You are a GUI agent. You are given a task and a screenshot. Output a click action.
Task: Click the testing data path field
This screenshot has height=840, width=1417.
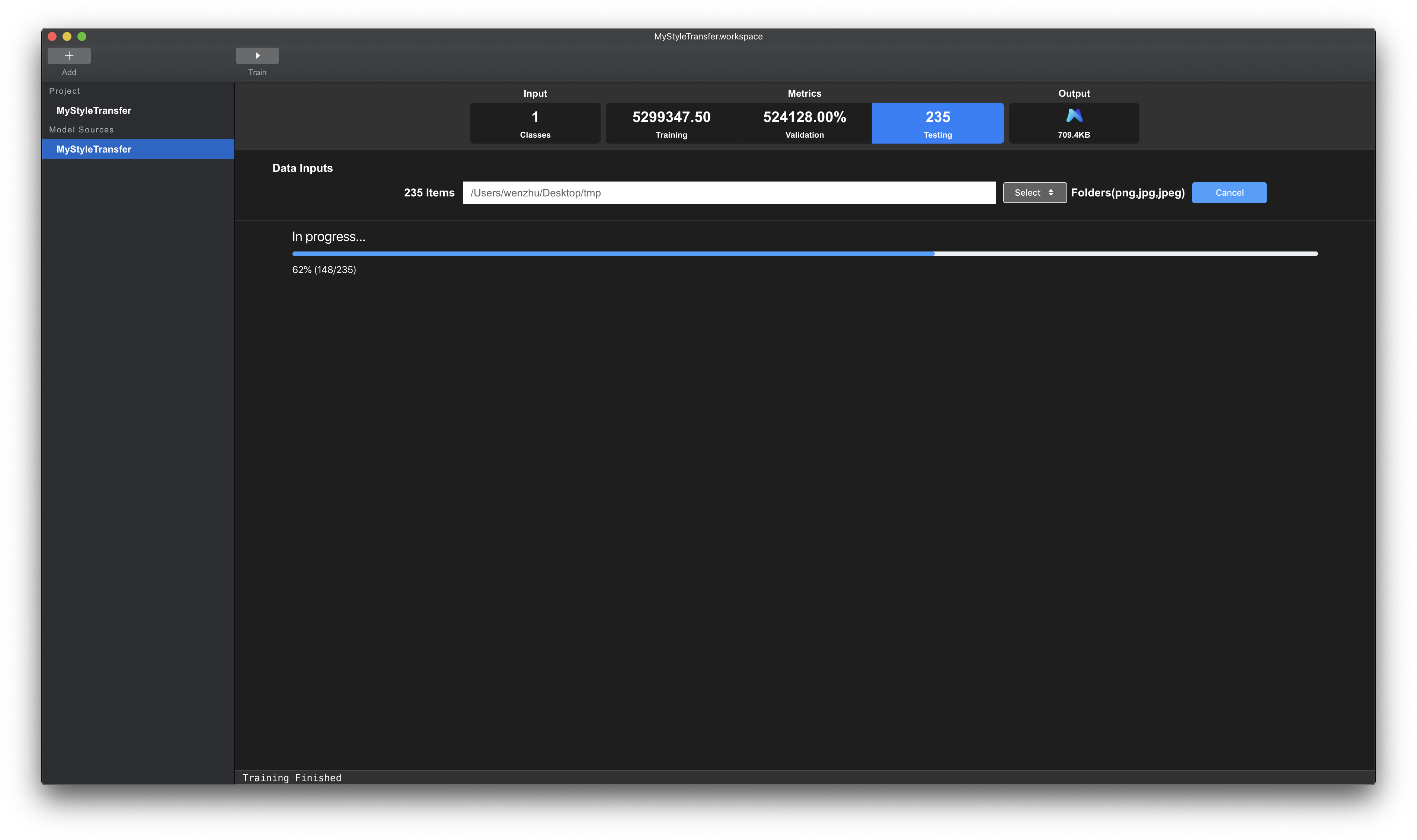(x=729, y=193)
